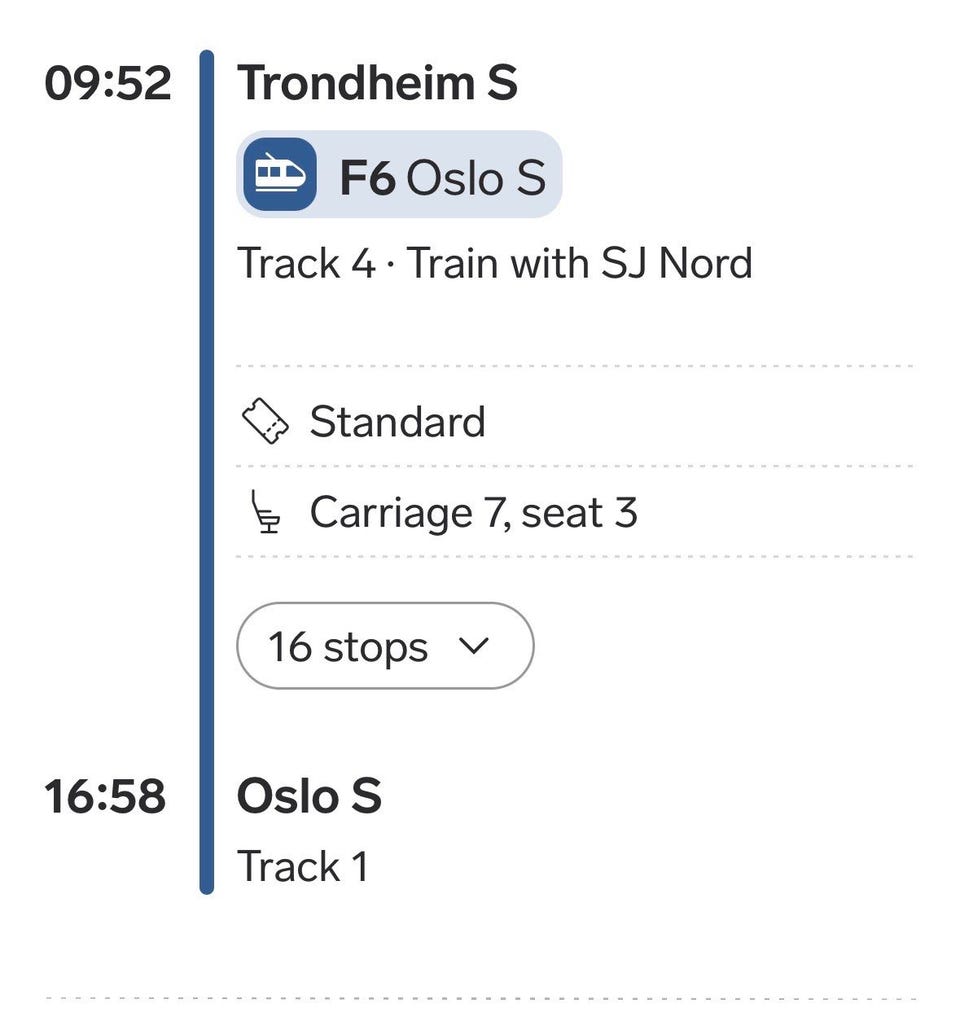960x1030 pixels.
Task: Click the Train with SJ Nord operator text
Action: click(x=580, y=264)
